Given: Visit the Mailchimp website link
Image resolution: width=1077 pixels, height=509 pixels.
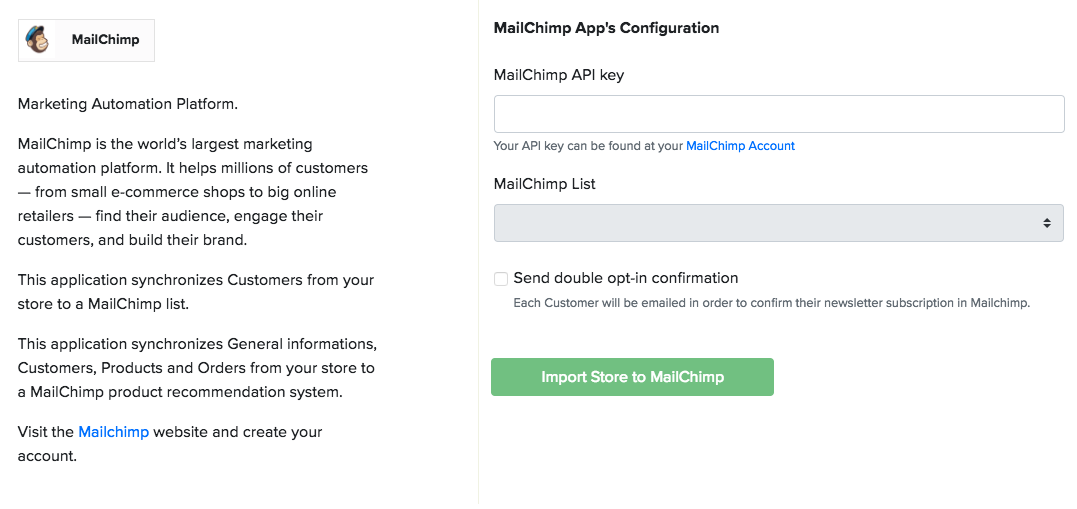Looking at the screenshot, I should (113, 432).
